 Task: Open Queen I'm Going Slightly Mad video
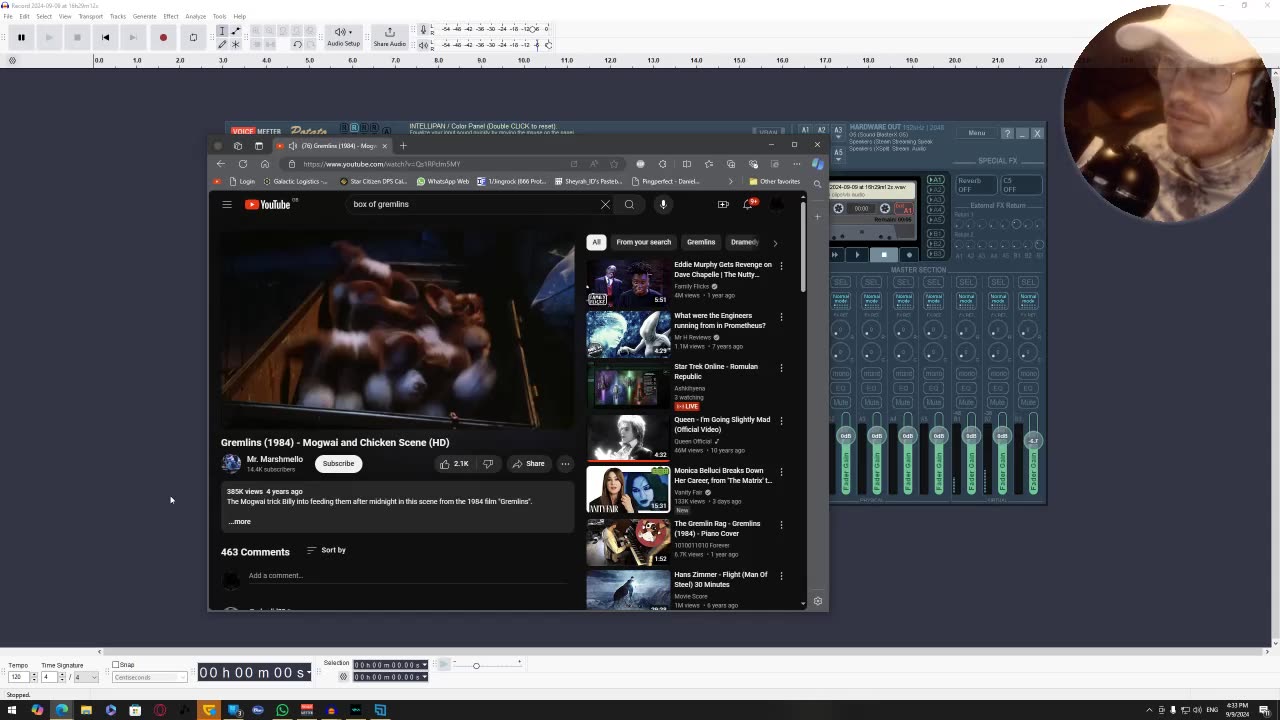pos(628,438)
